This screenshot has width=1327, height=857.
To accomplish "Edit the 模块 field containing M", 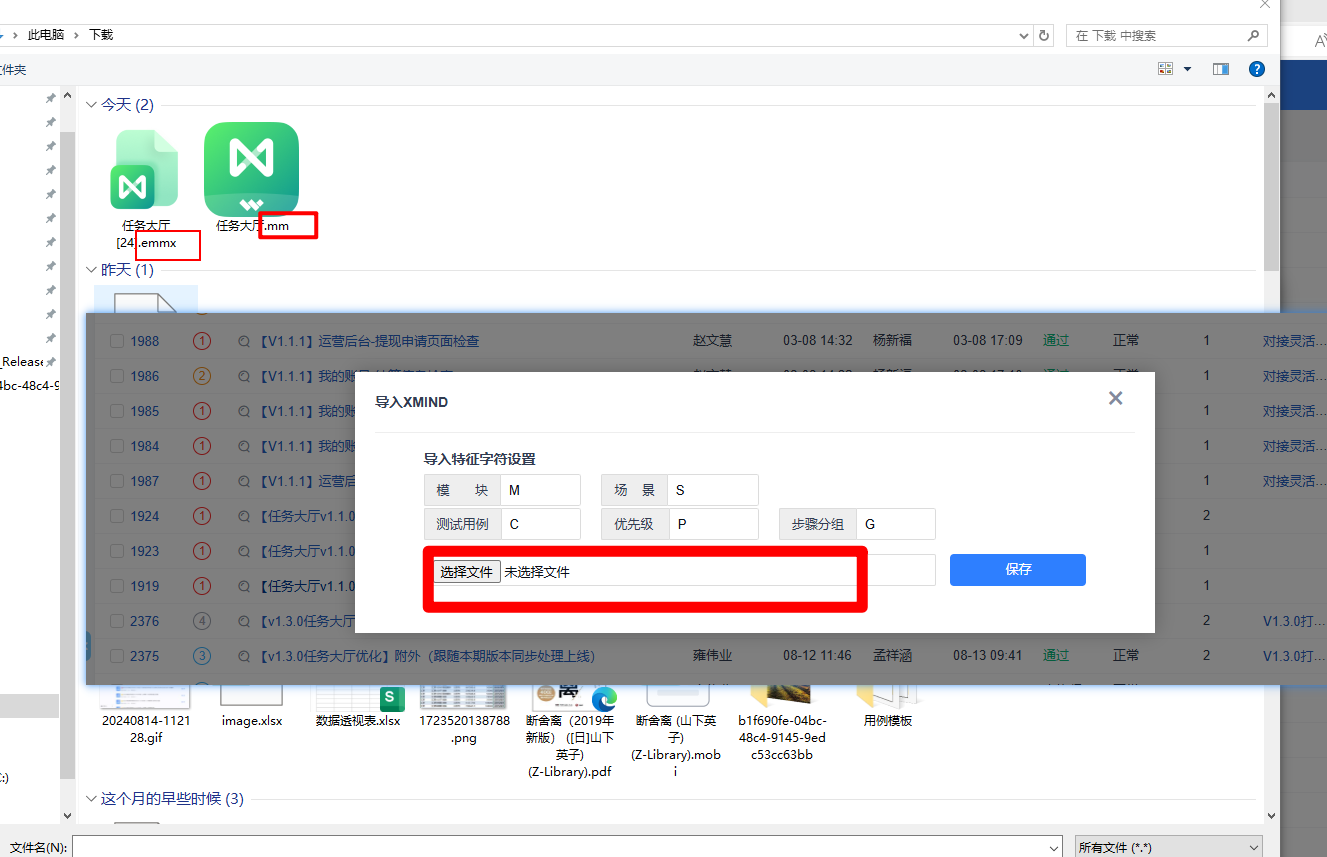I will click(x=540, y=490).
